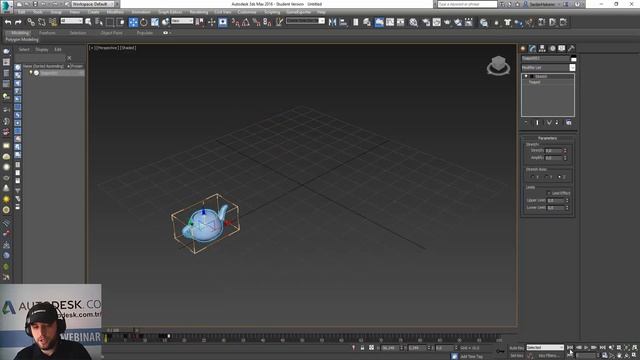Open Rendered Frame Window icon
The width and height of the screenshot is (640, 360).
pos(437,22)
